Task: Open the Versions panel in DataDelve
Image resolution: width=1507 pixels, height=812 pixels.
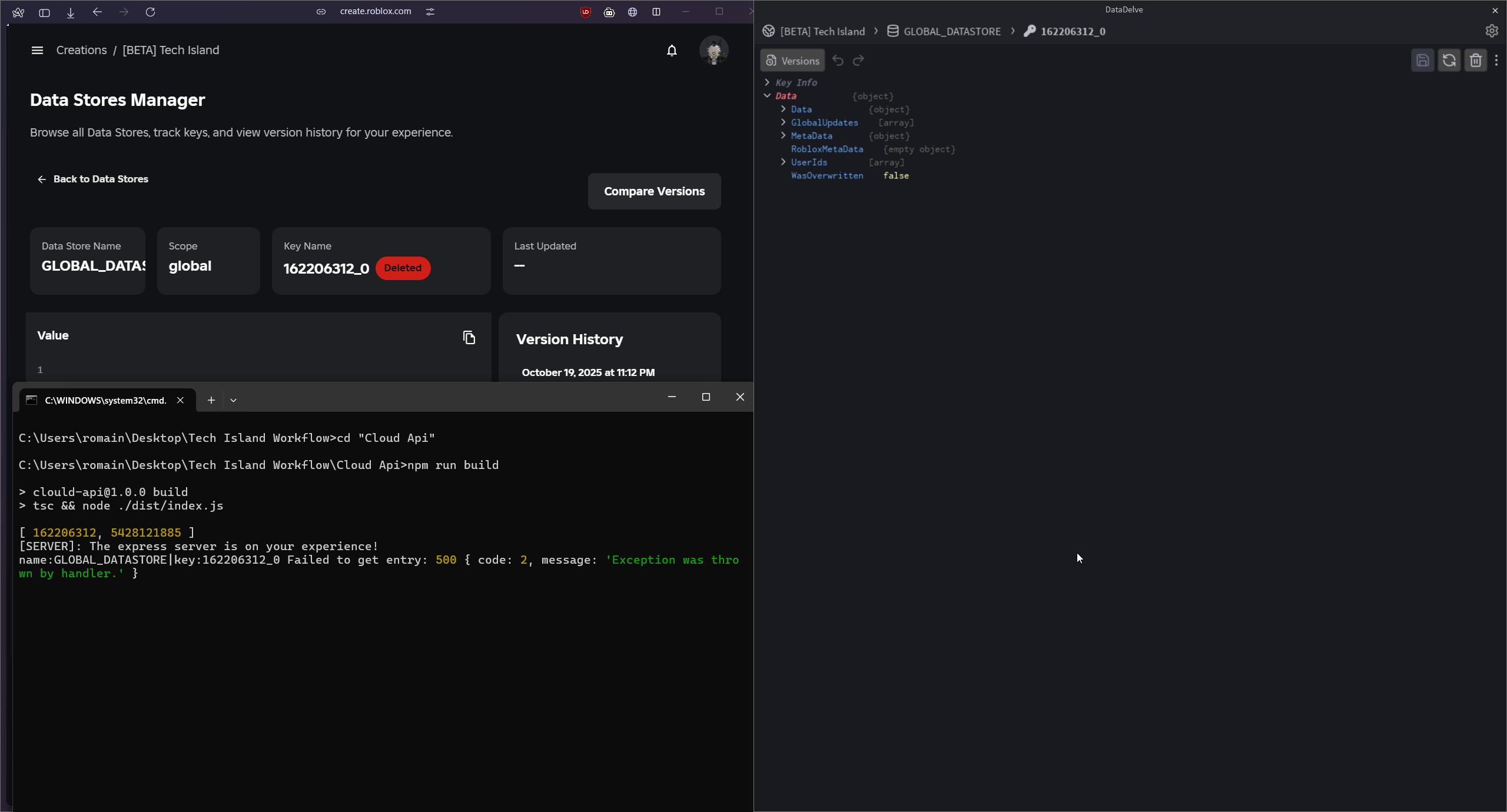Action: [x=792, y=61]
